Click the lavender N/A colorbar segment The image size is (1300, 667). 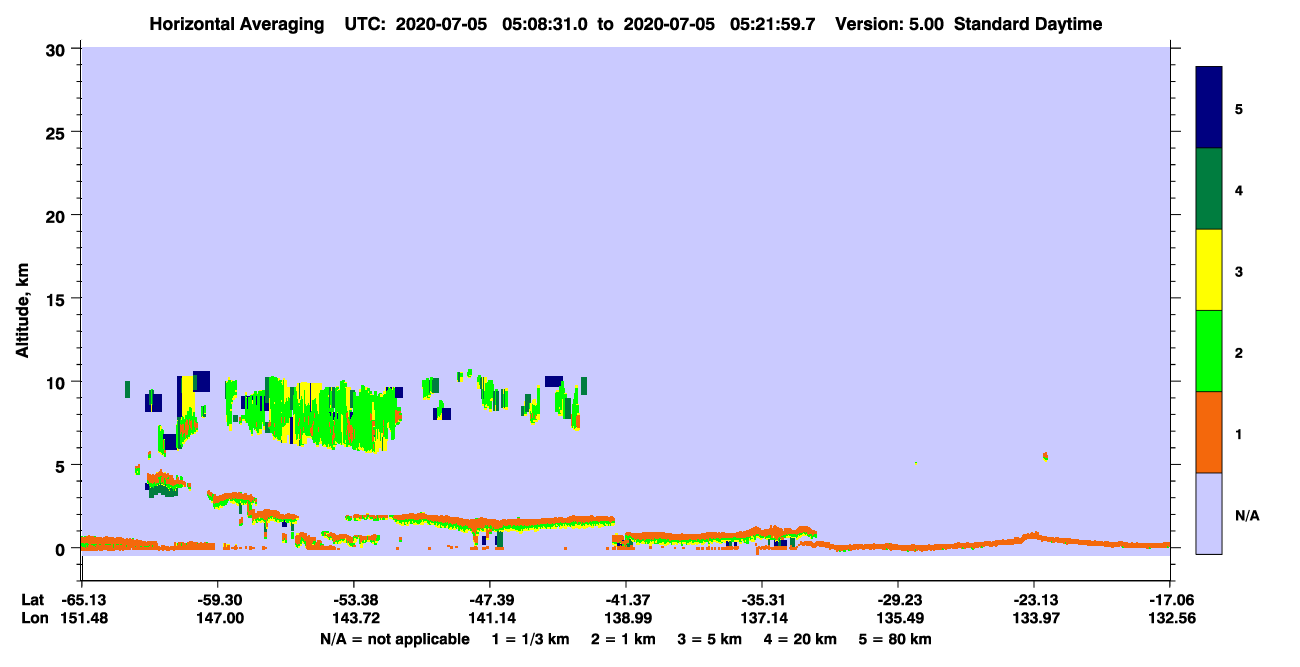[x=1209, y=513]
